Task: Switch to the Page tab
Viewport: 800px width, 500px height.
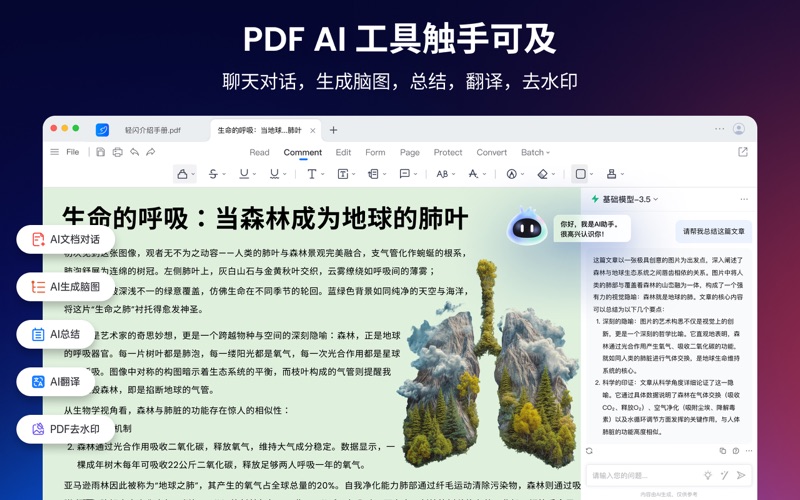Action: pos(410,152)
